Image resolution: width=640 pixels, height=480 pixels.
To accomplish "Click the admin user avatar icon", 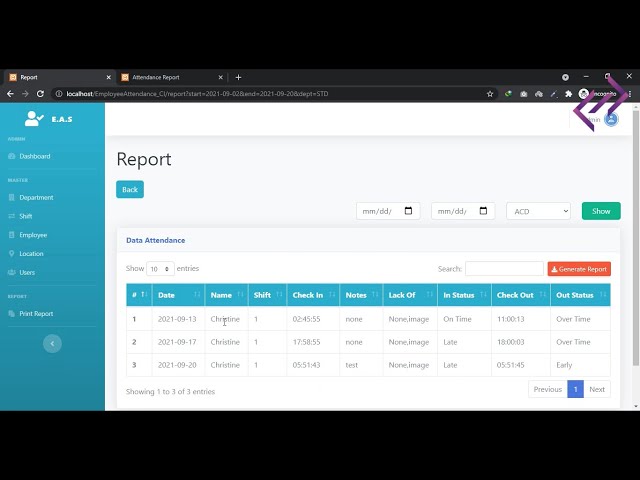I will click(611, 119).
